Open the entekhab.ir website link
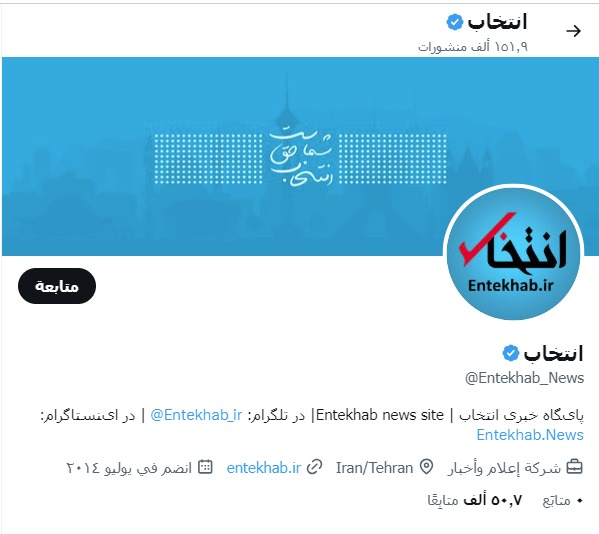 [x=264, y=468]
